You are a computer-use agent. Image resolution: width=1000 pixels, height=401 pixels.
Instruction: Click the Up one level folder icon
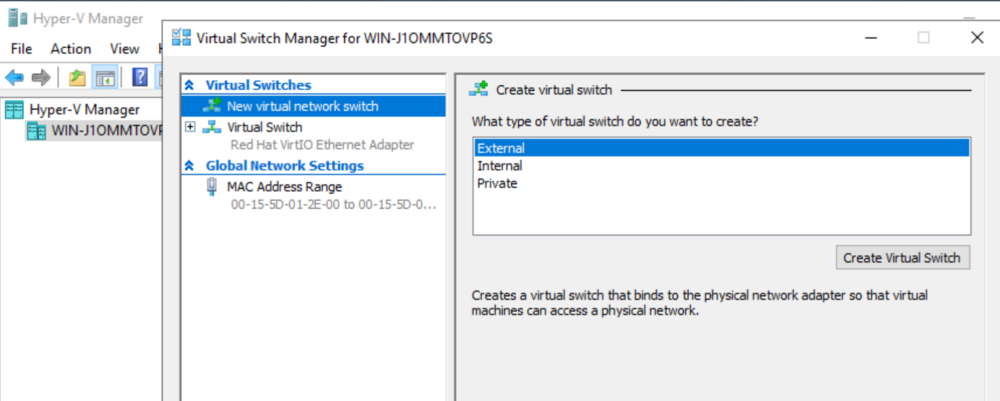coord(77,78)
